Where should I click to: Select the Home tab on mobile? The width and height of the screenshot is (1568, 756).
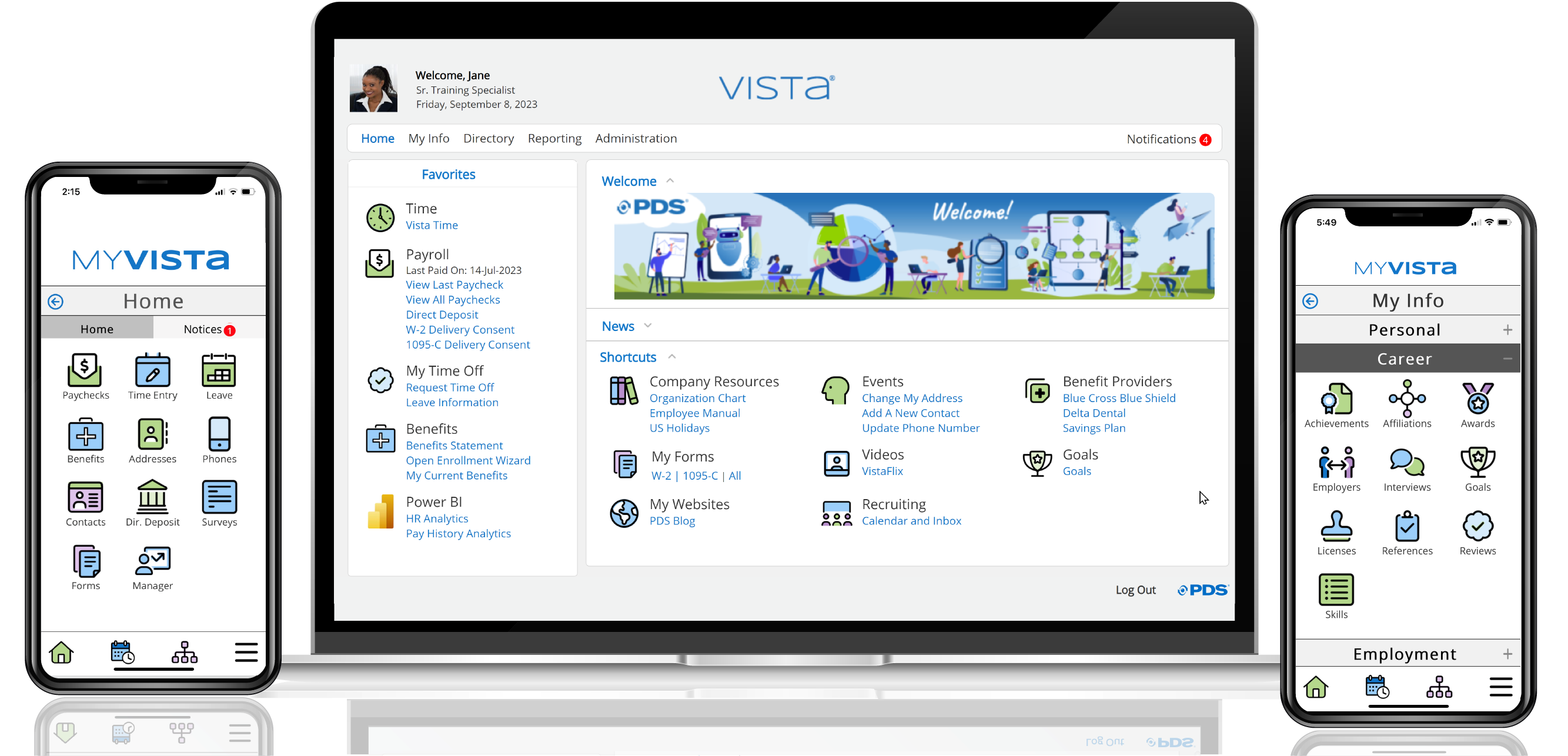(96, 328)
